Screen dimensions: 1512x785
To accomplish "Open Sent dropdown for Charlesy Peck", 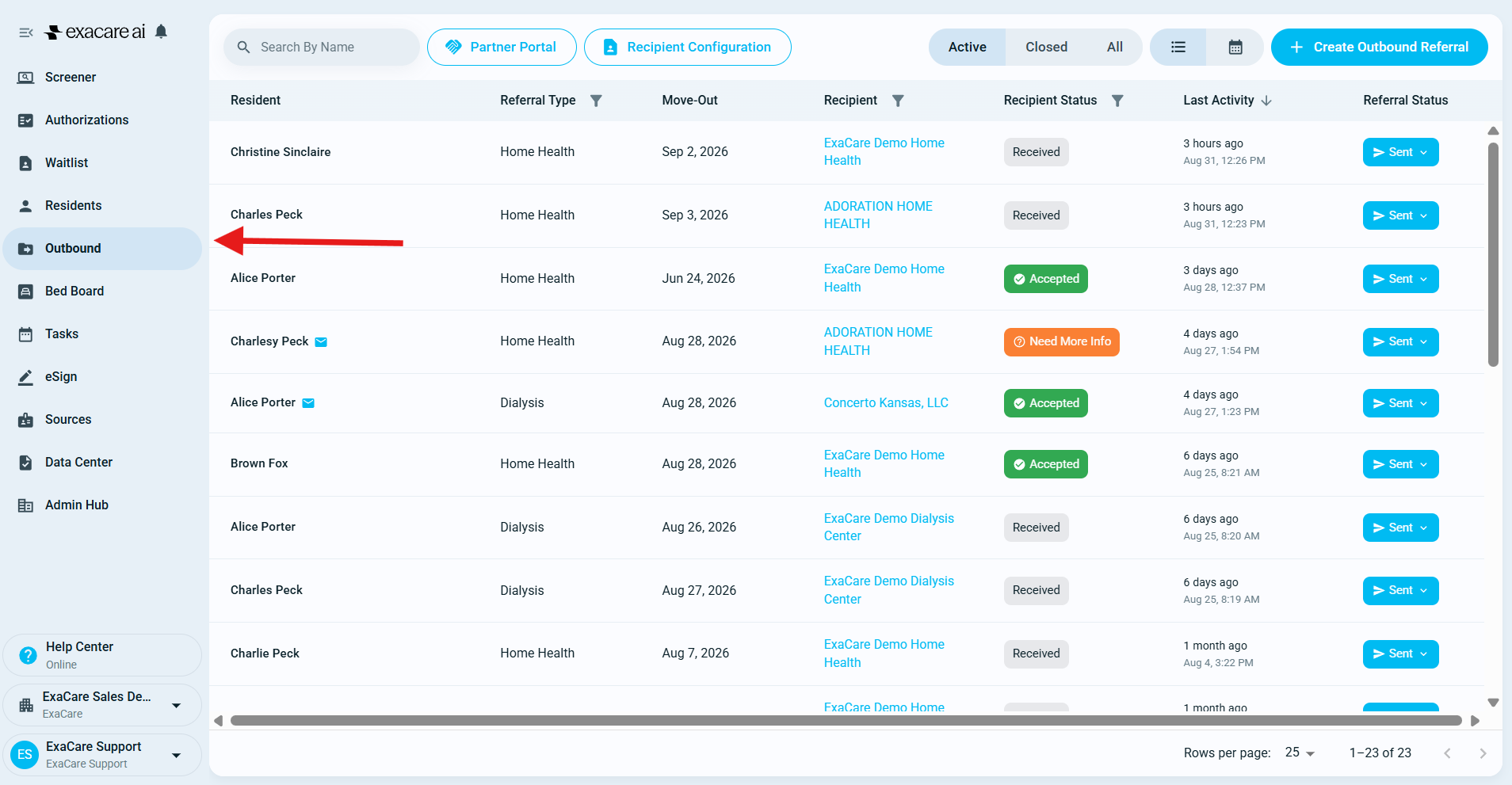I will (1400, 342).
